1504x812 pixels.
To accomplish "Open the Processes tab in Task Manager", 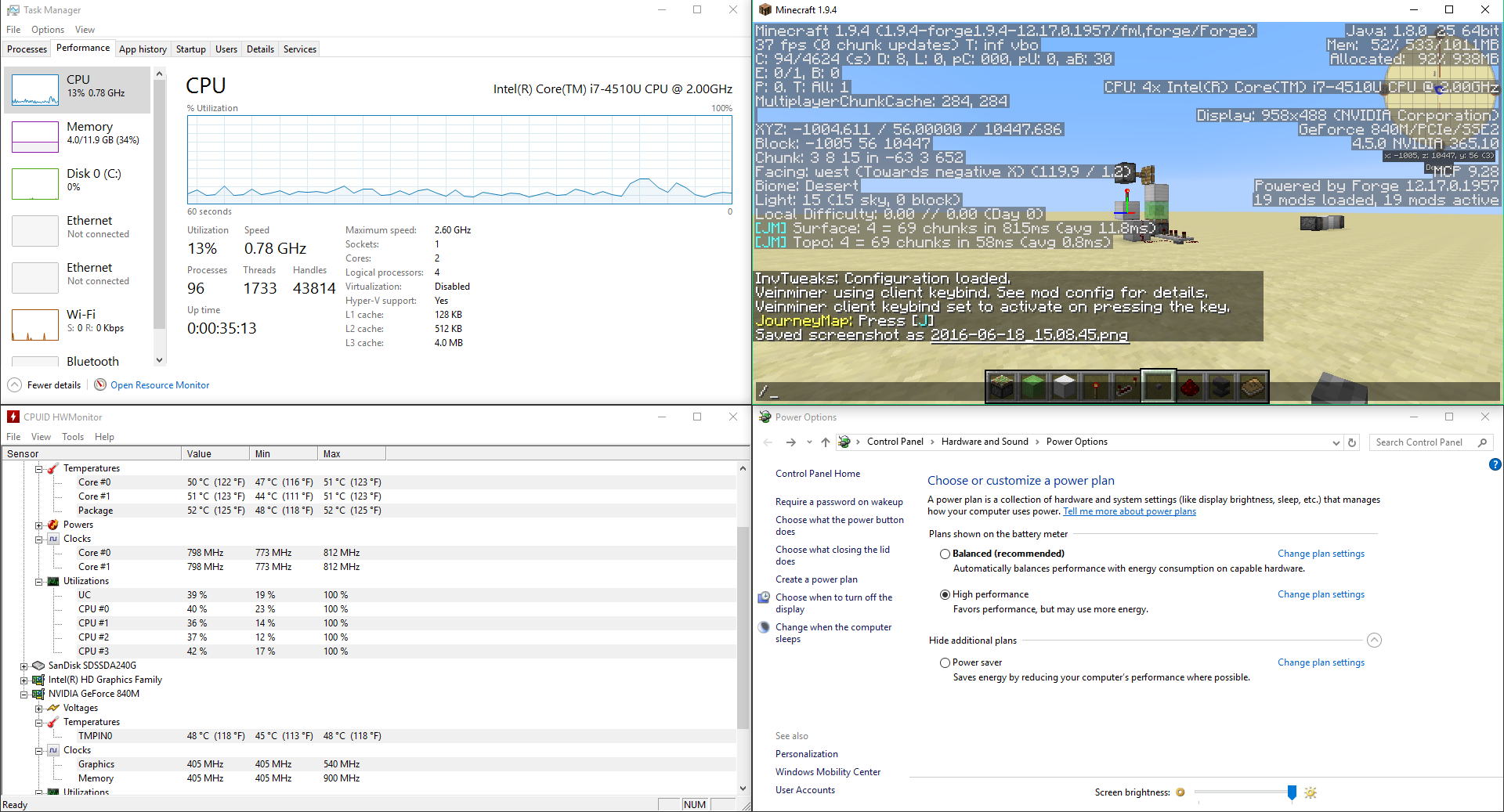I will tap(27, 49).
